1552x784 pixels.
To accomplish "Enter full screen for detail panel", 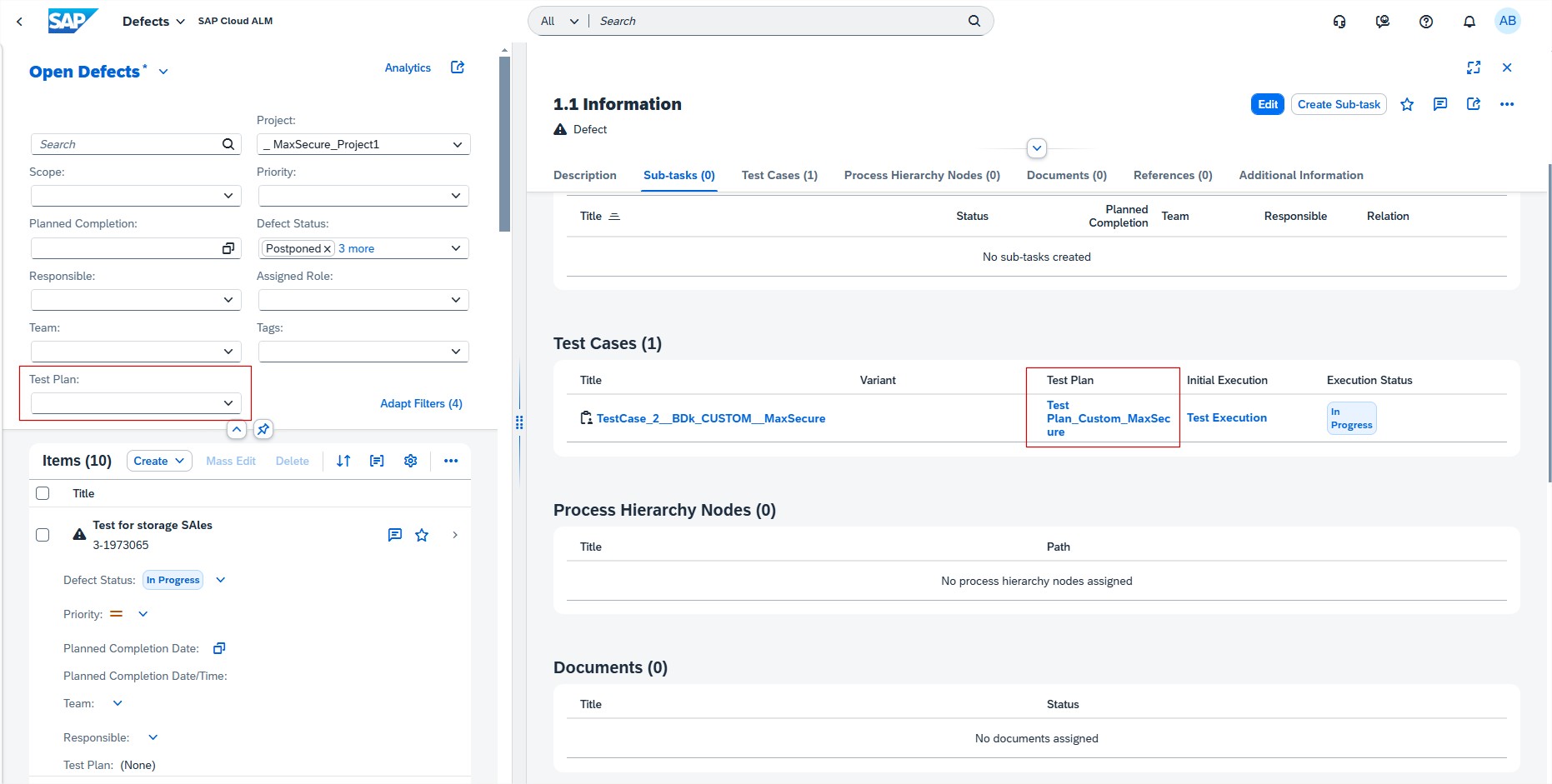I will point(1474,67).
